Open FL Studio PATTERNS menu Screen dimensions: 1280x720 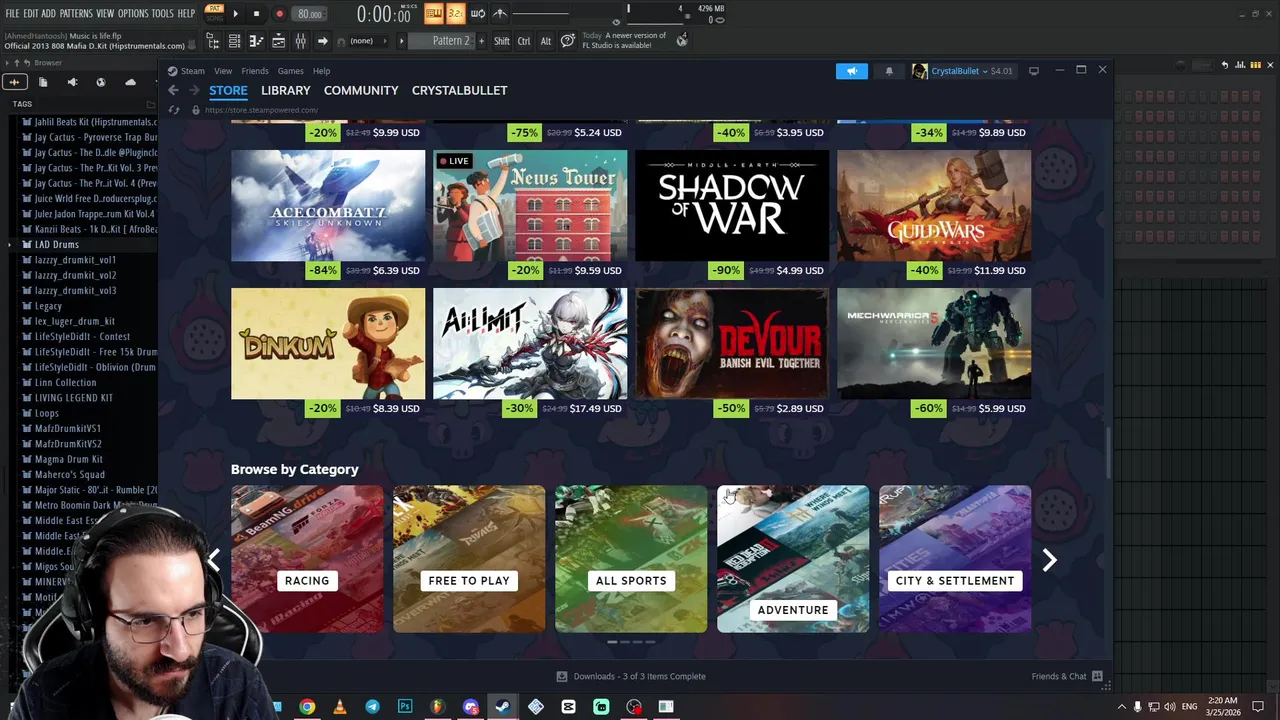(x=76, y=13)
